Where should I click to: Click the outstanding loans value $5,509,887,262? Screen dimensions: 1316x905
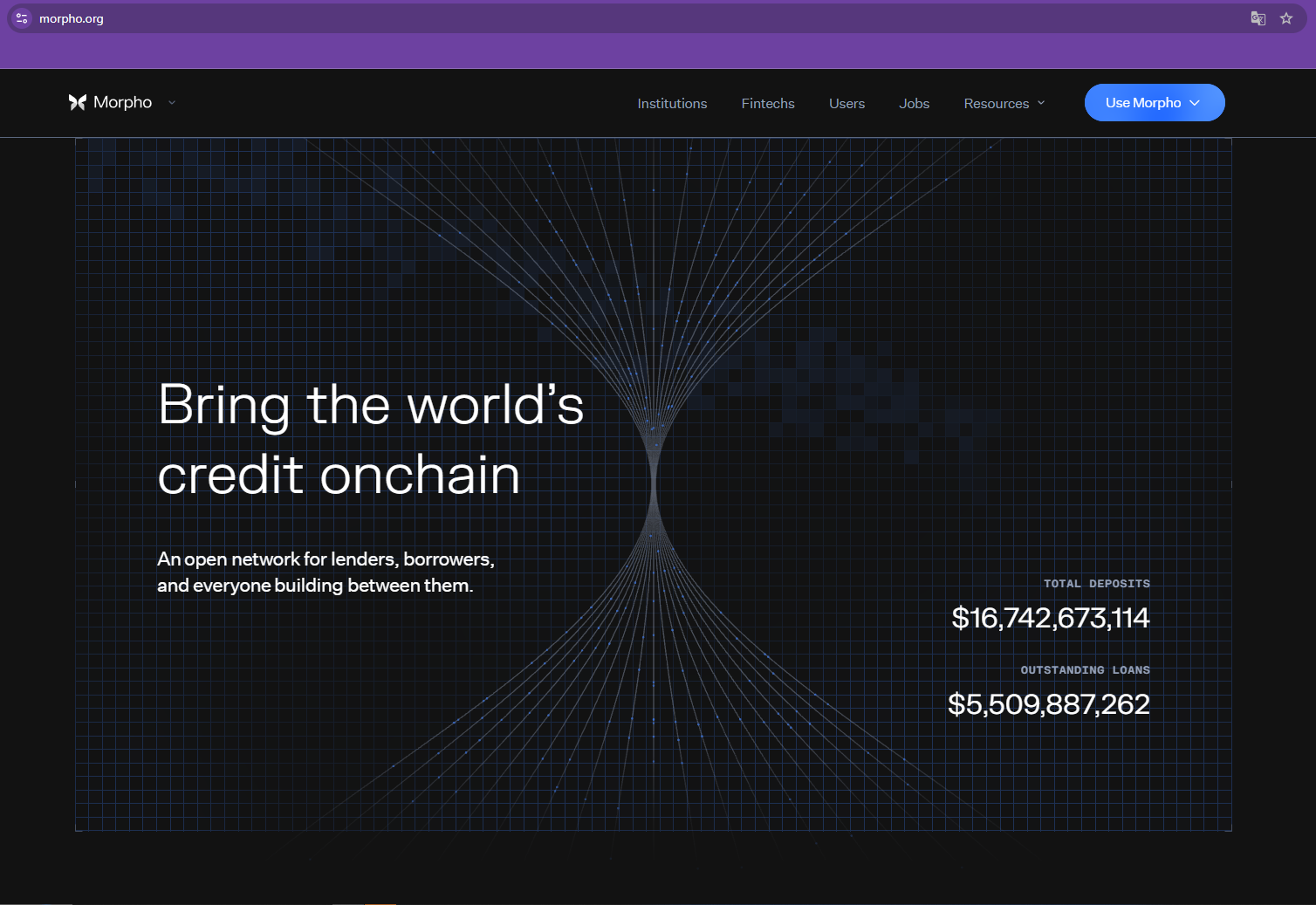pos(1049,704)
